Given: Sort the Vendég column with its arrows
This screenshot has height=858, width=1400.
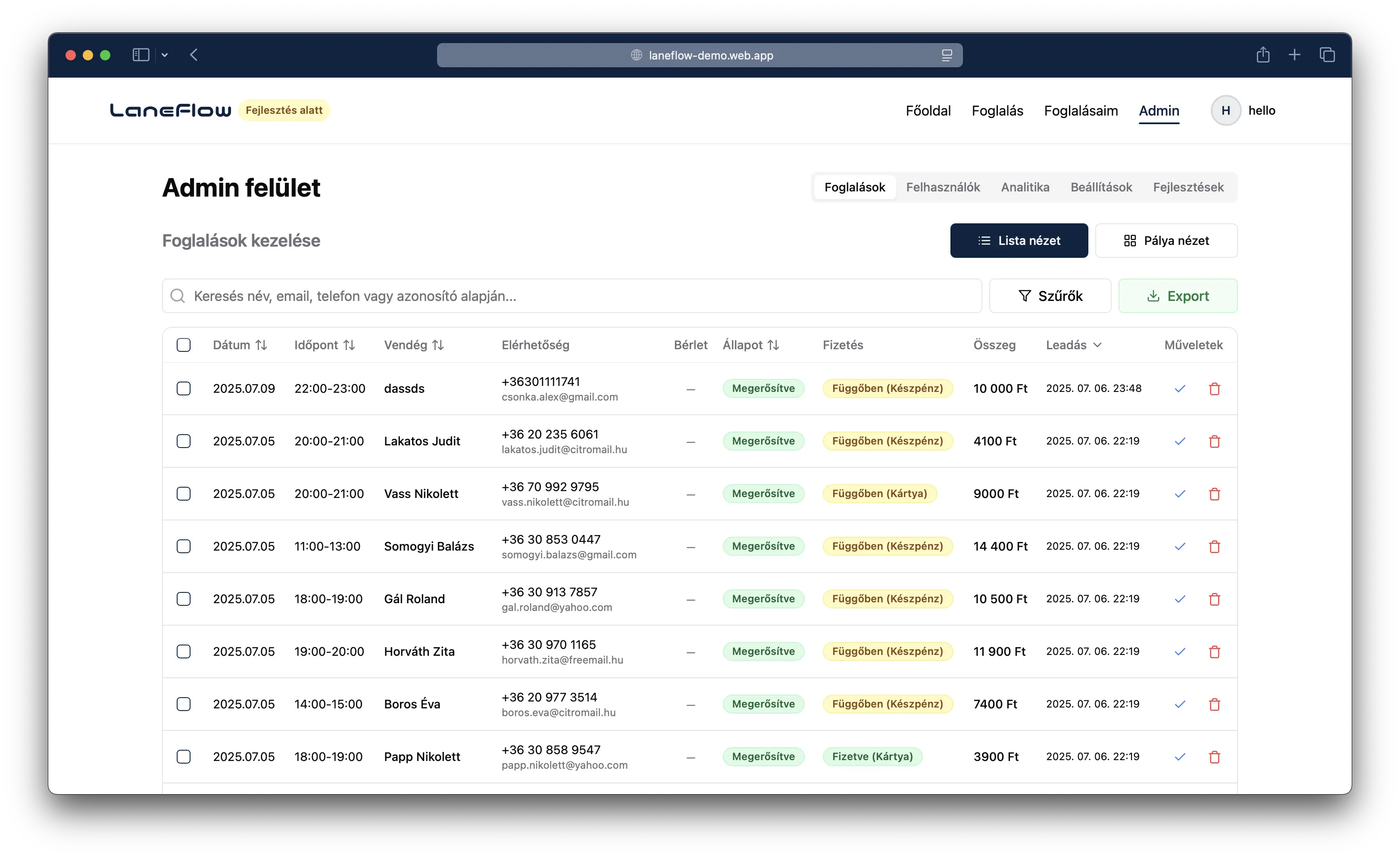Looking at the screenshot, I should tap(437, 344).
